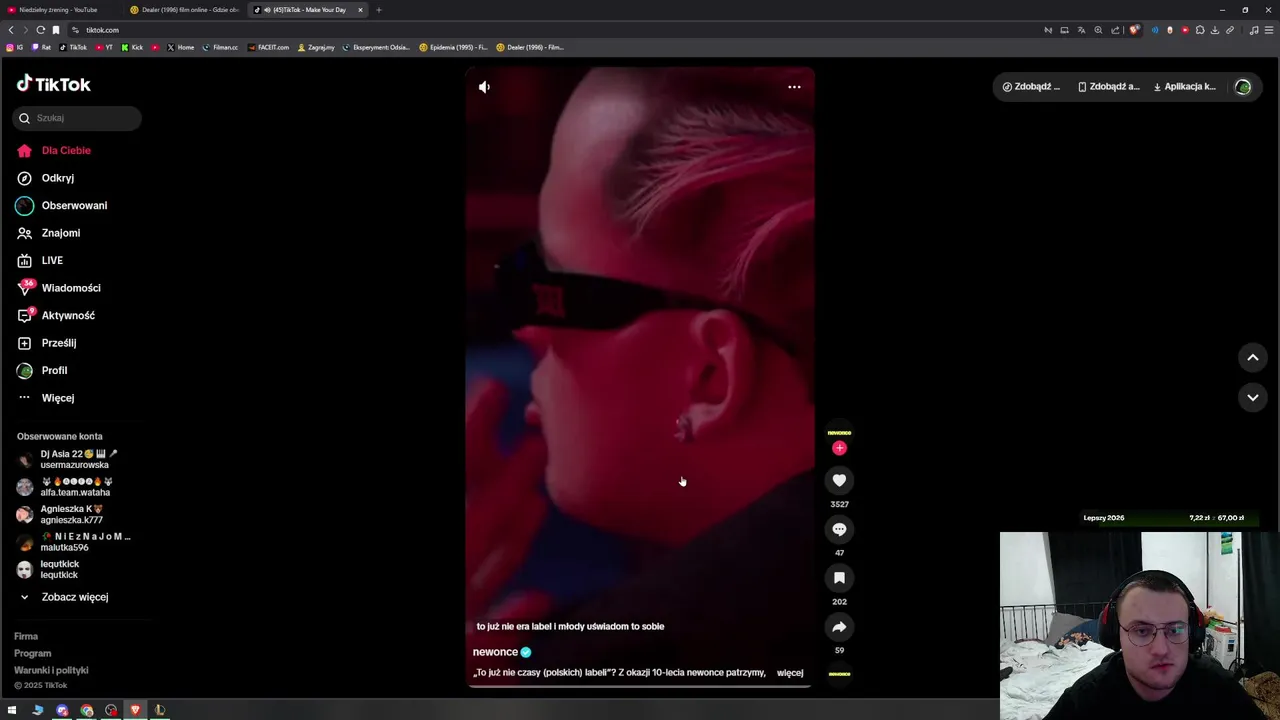Share the video with the arrow icon
The image size is (1280, 720).
839,627
